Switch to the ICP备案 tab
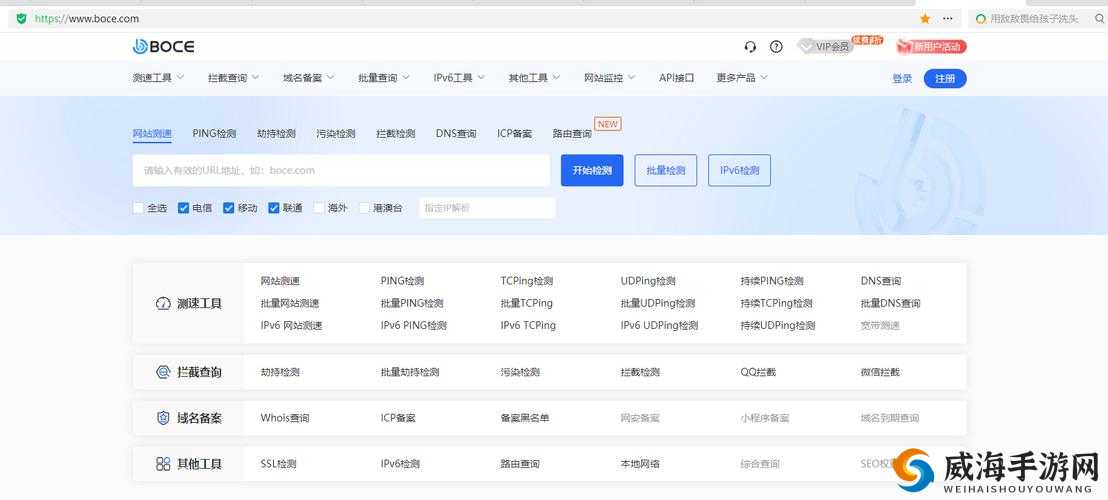Viewport: 1108px width, 500px height. point(514,133)
